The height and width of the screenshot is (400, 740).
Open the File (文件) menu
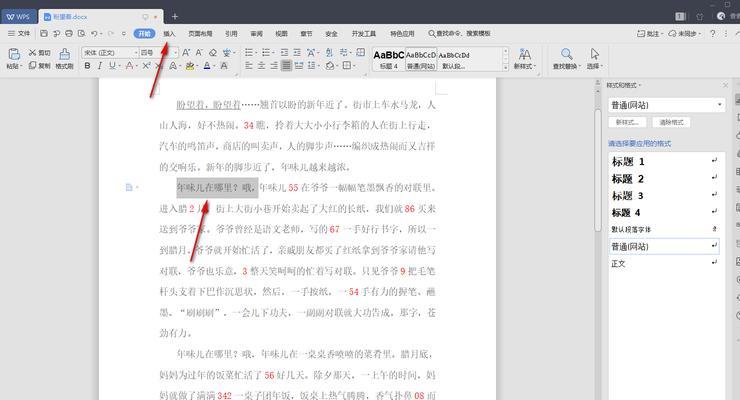coord(19,33)
